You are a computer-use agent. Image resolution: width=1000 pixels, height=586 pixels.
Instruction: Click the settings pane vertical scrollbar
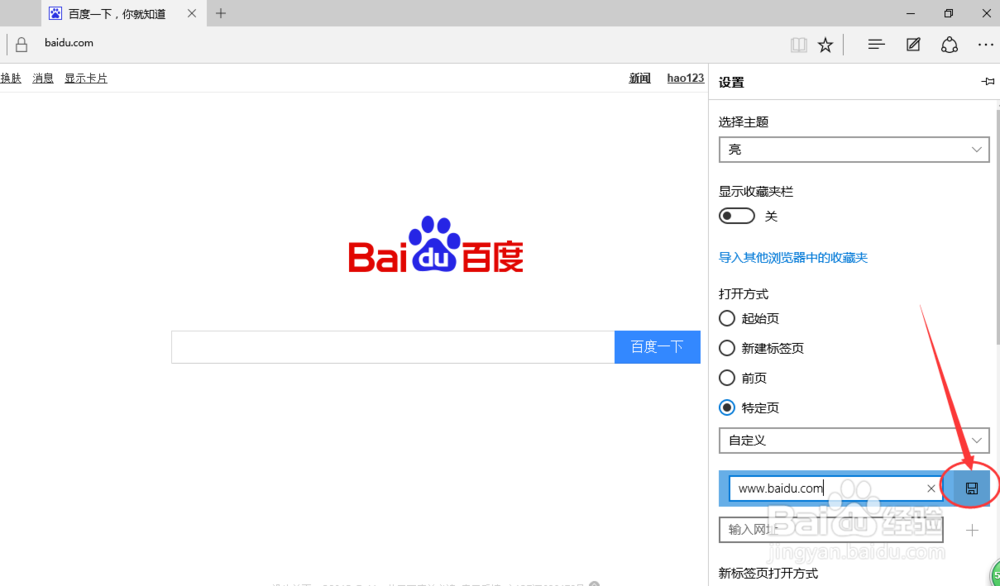997,228
